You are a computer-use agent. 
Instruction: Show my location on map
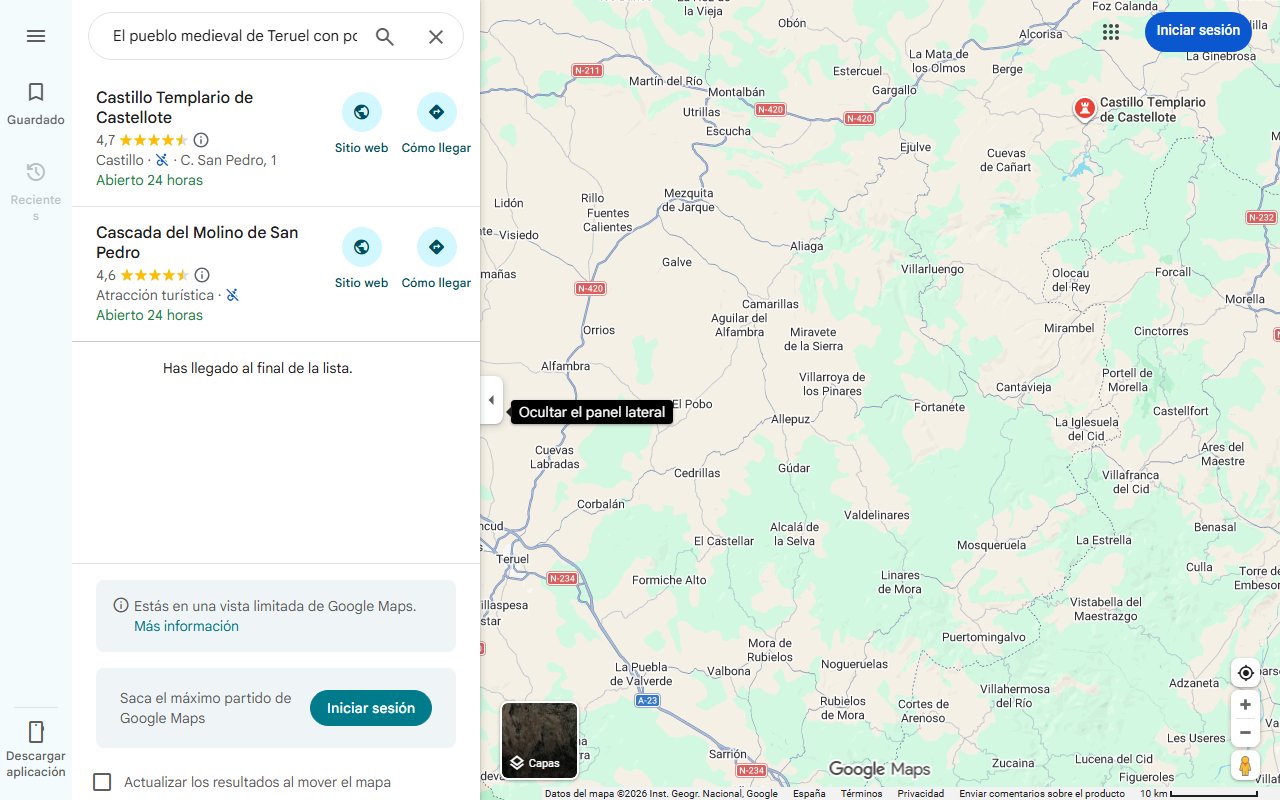pos(1245,673)
